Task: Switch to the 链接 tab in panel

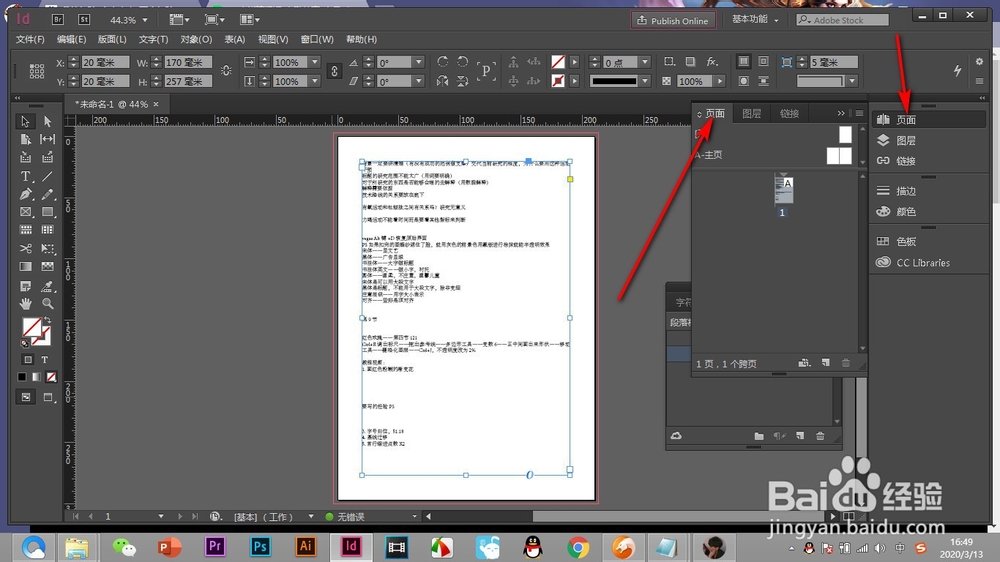Action: point(789,114)
